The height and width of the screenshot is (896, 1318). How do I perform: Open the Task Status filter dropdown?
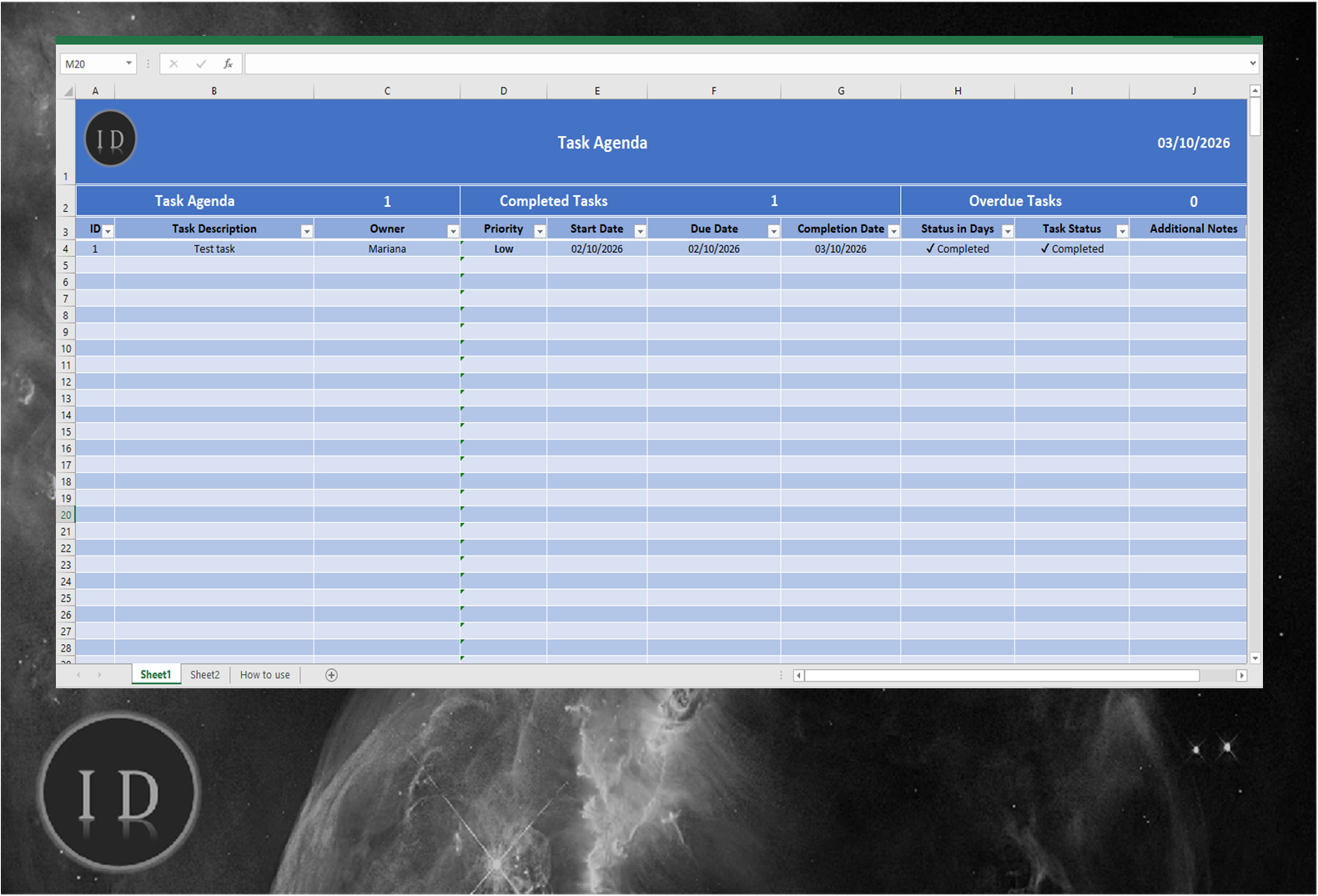(x=1122, y=231)
